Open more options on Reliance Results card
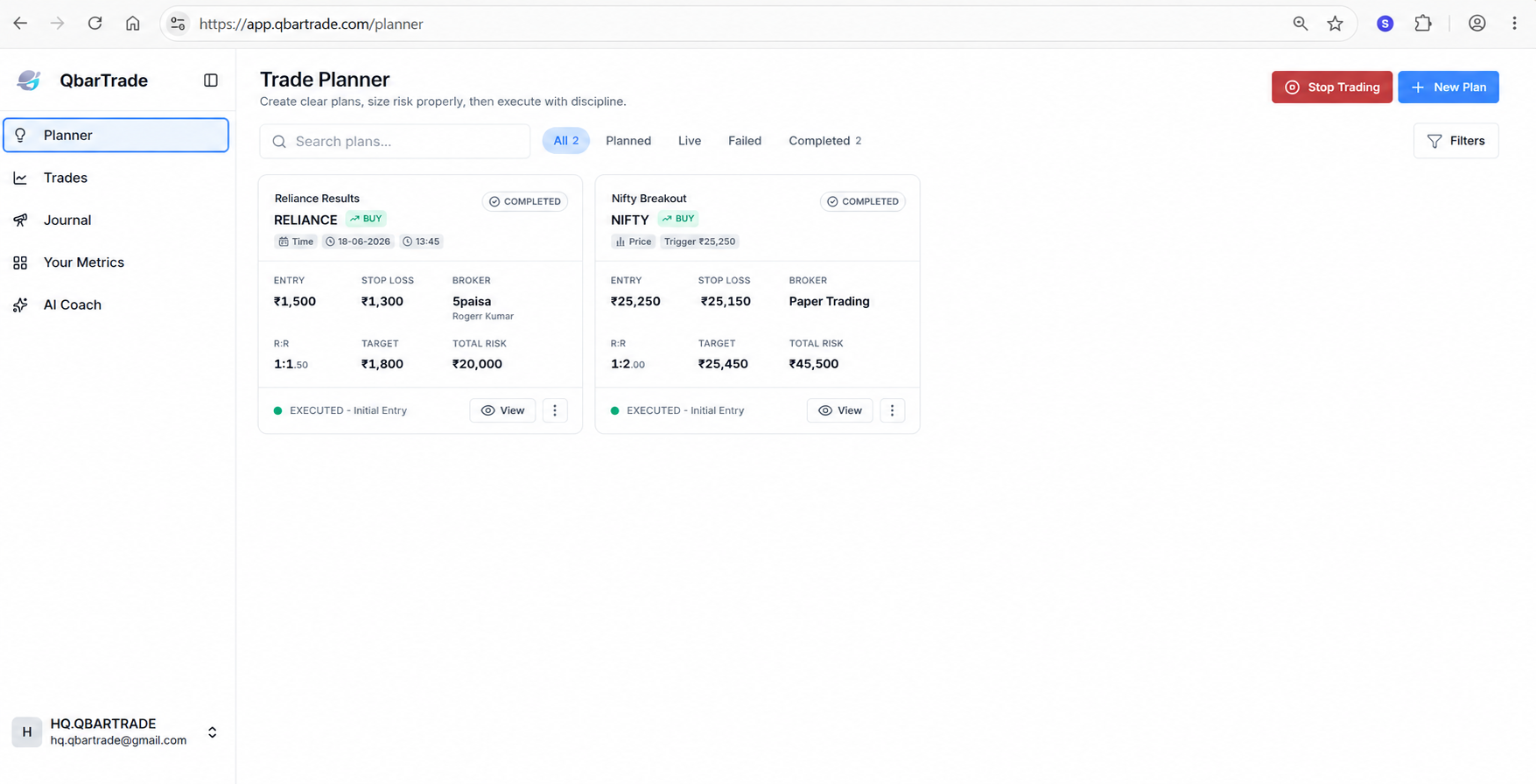 555,410
